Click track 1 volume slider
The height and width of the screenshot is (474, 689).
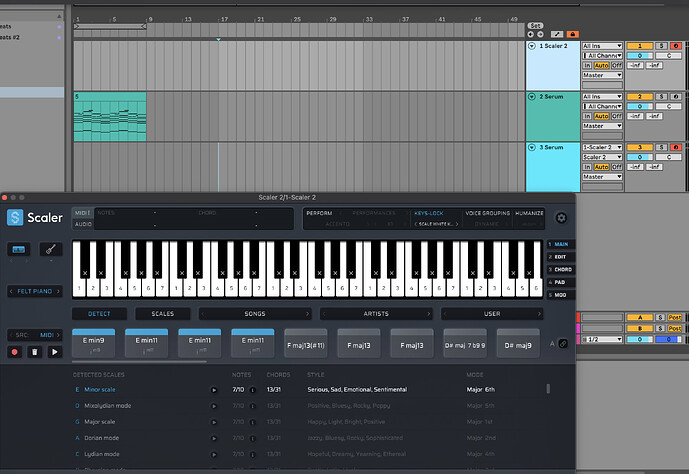640,56
